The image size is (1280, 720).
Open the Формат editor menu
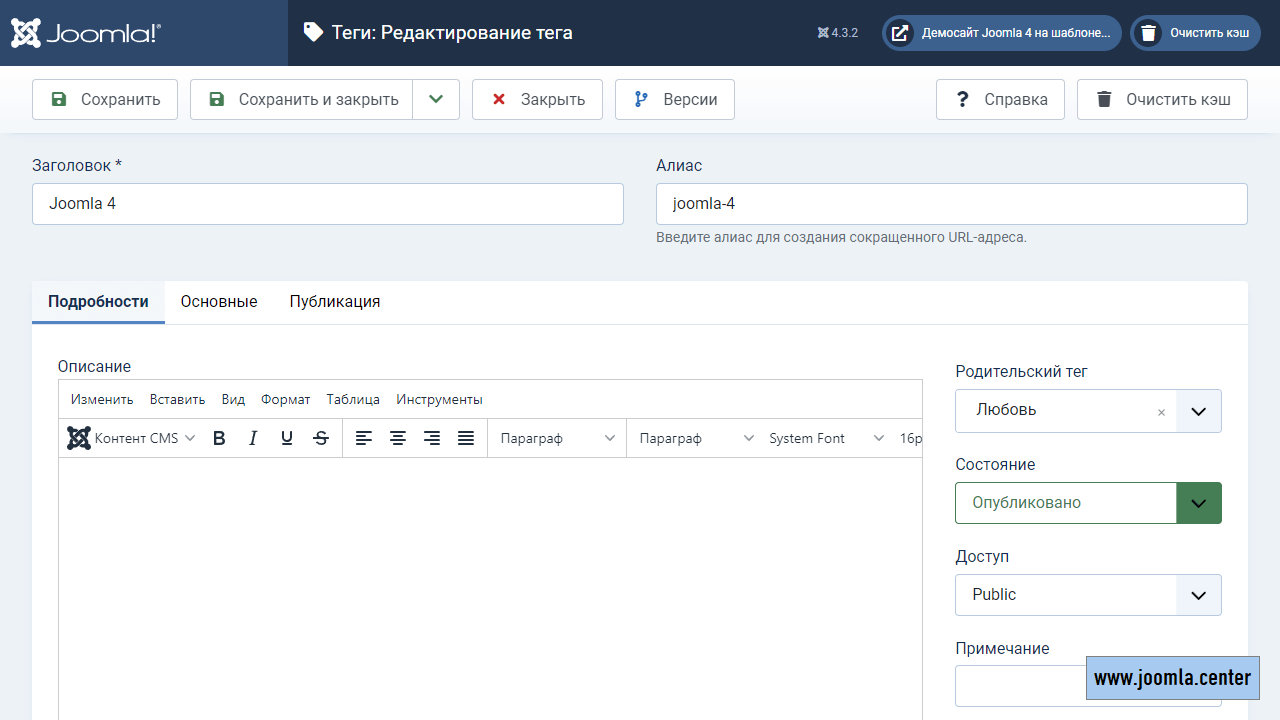pos(286,399)
